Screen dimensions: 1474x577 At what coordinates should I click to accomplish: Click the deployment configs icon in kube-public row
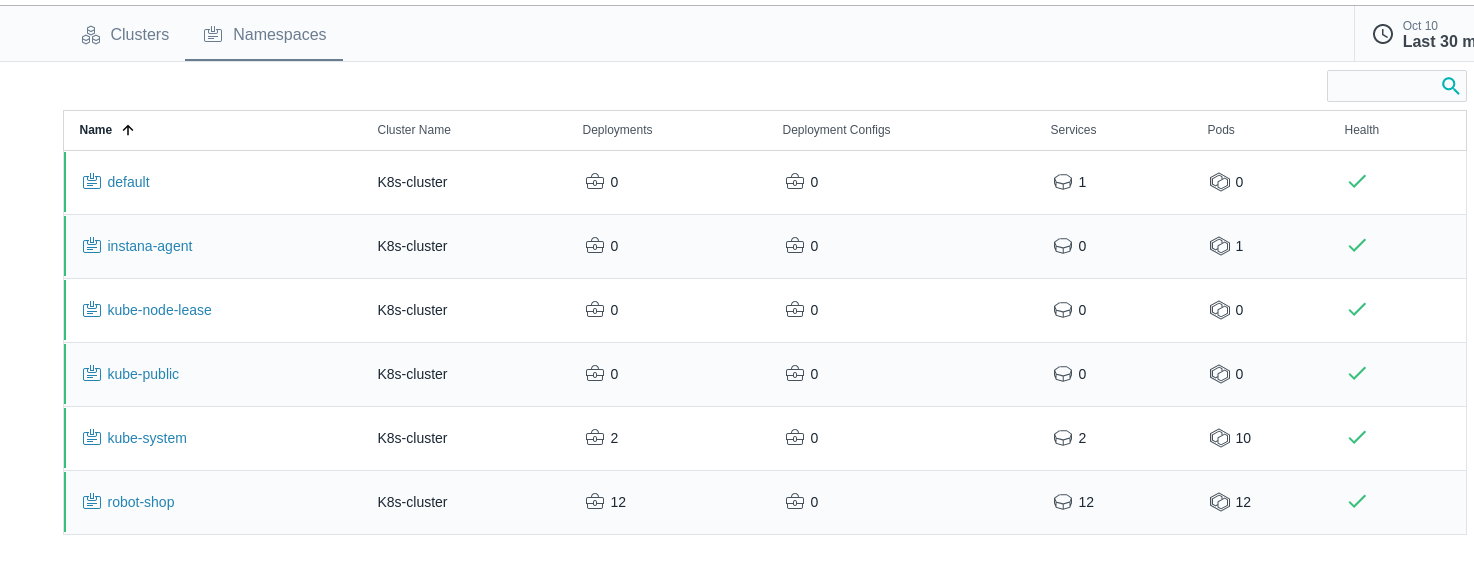coord(794,374)
